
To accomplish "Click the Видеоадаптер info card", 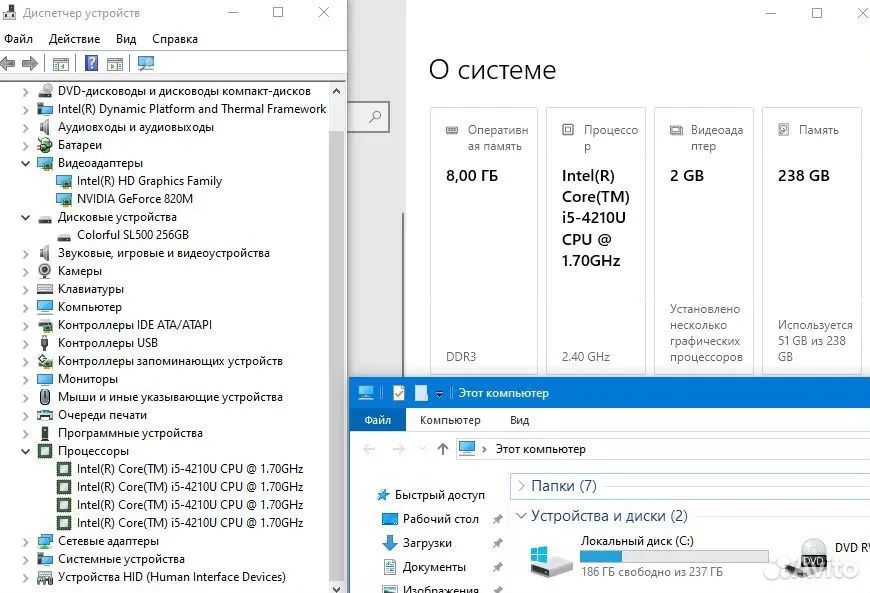I will [x=704, y=241].
